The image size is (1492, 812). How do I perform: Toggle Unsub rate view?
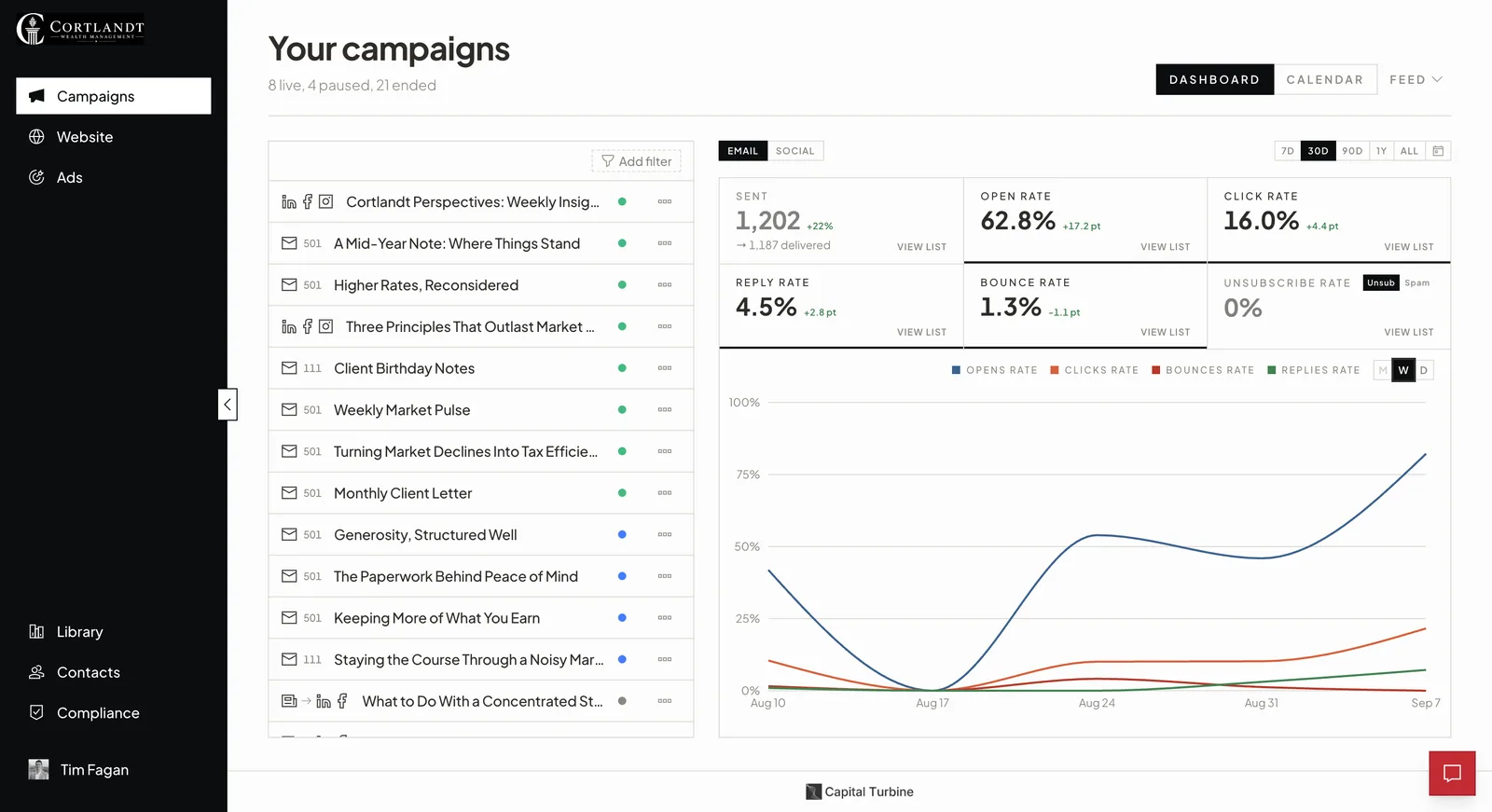pyautogui.click(x=1381, y=282)
